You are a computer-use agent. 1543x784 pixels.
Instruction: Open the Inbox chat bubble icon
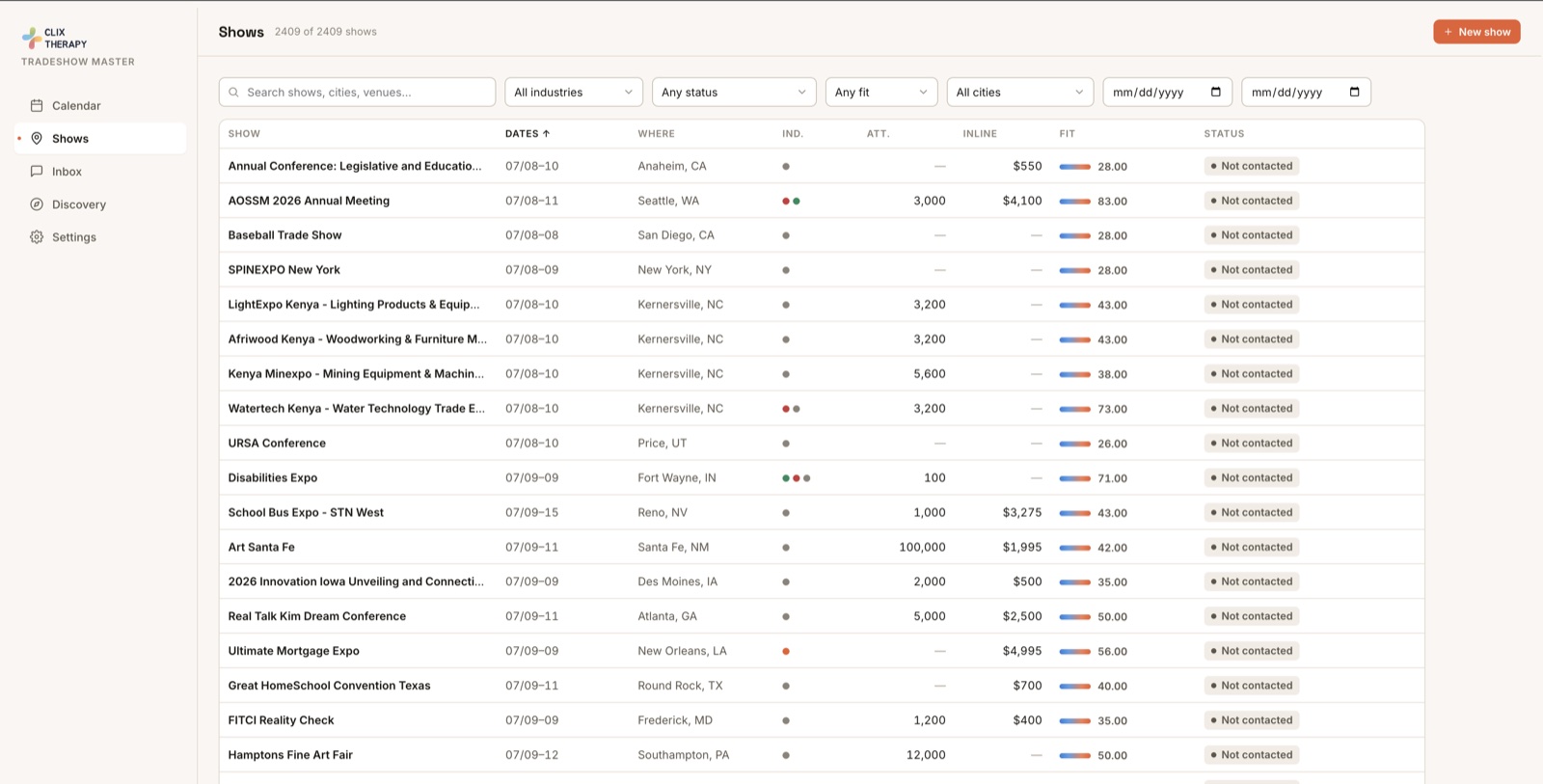pos(37,171)
